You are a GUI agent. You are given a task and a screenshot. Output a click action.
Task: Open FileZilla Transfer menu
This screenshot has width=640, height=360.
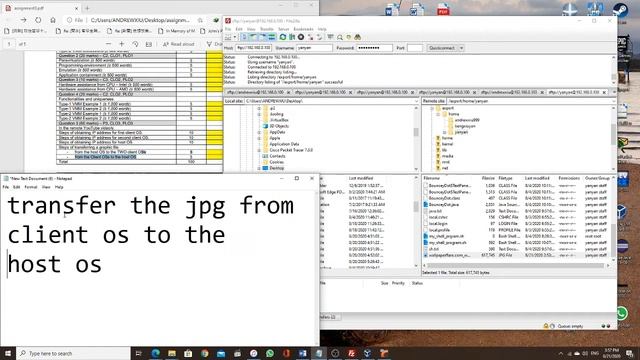[267, 29]
